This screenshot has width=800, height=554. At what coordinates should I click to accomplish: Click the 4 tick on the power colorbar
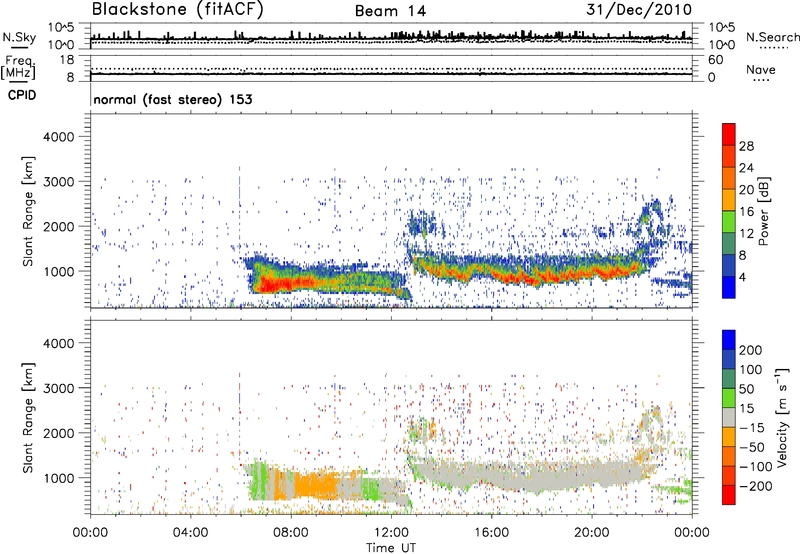[x=742, y=278]
